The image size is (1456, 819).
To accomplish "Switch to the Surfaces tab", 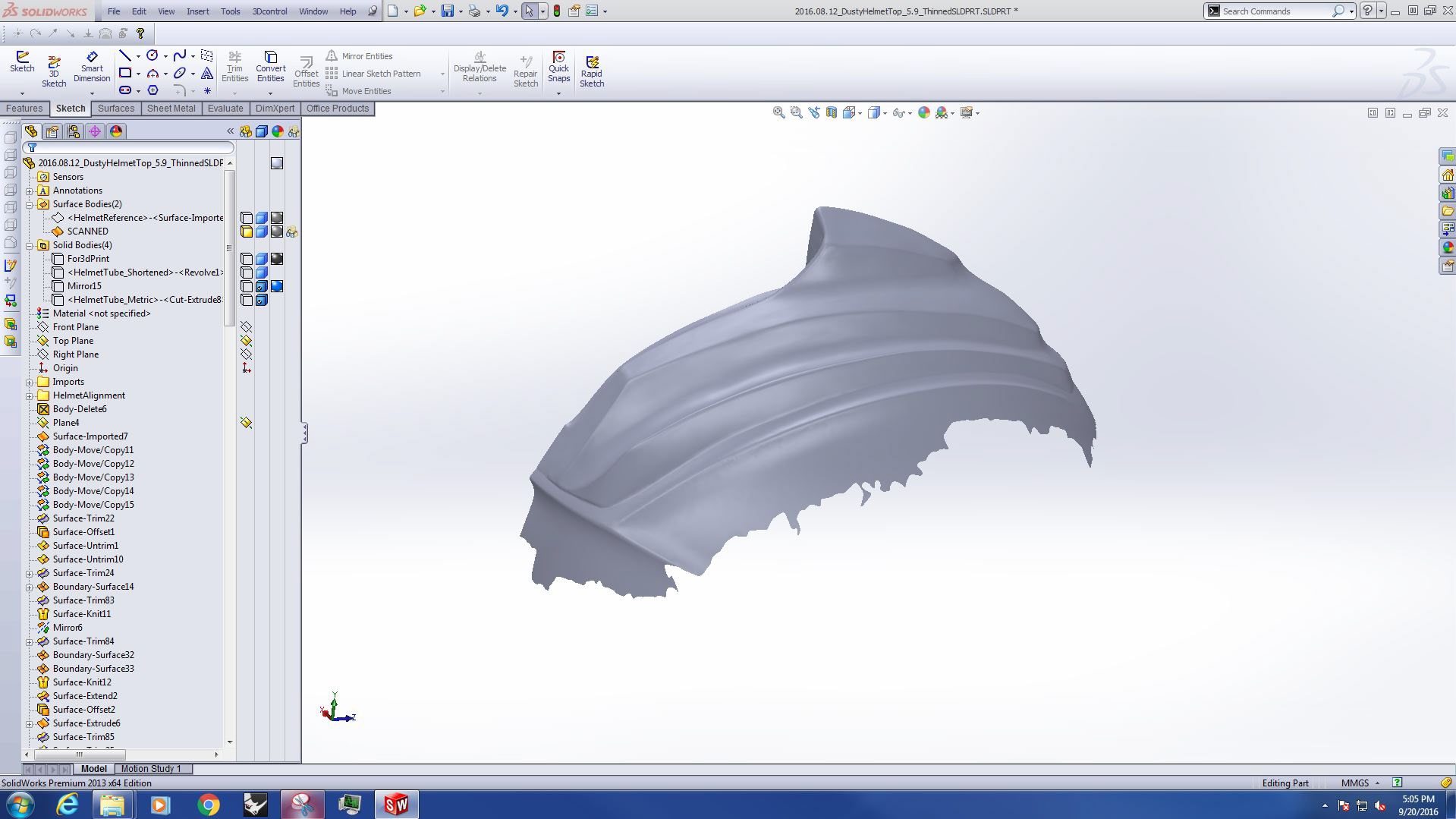I will 116,109.
